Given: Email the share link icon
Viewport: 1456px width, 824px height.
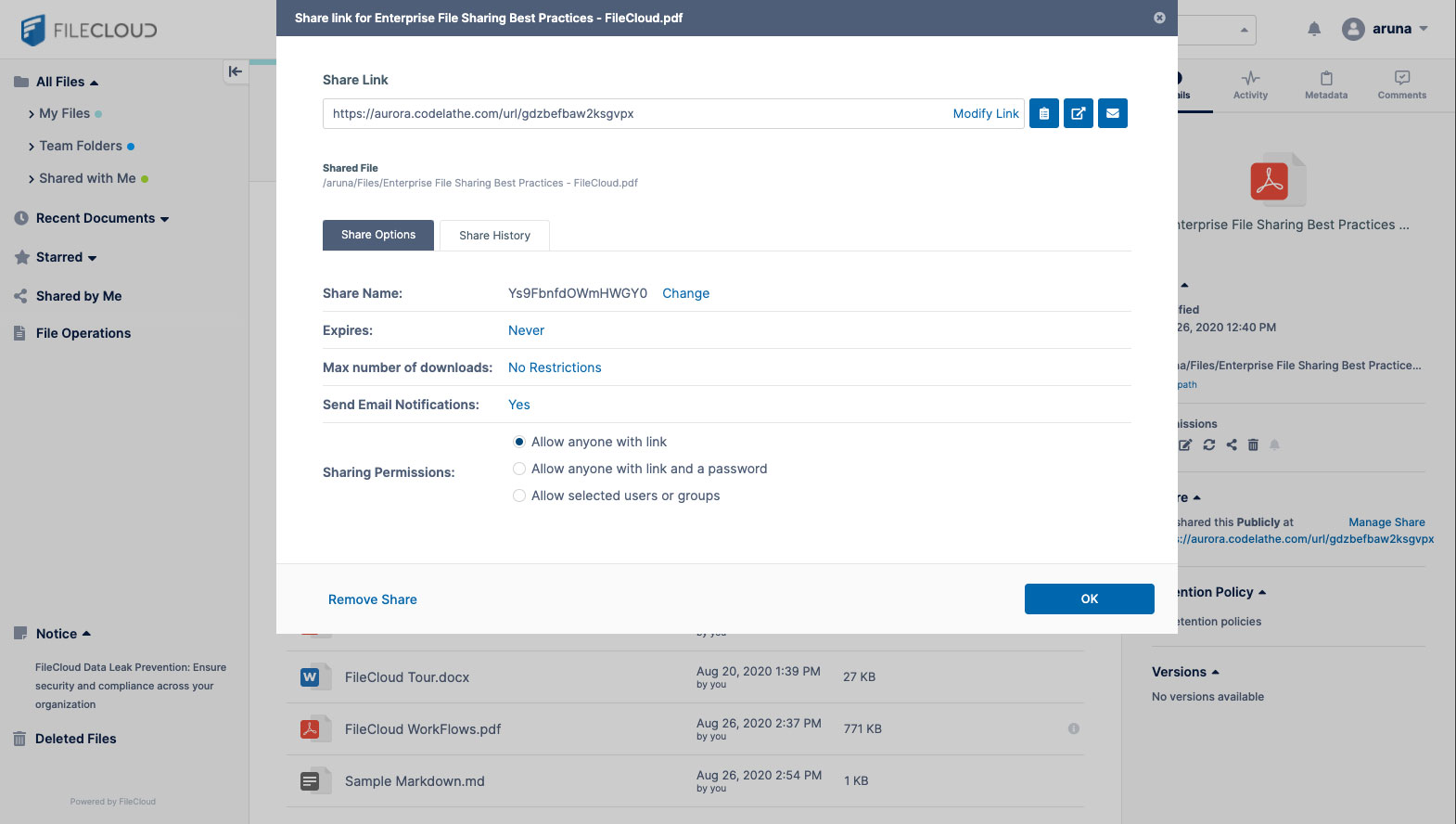Looking at the screenshot, I should (x=1113, y=113).
